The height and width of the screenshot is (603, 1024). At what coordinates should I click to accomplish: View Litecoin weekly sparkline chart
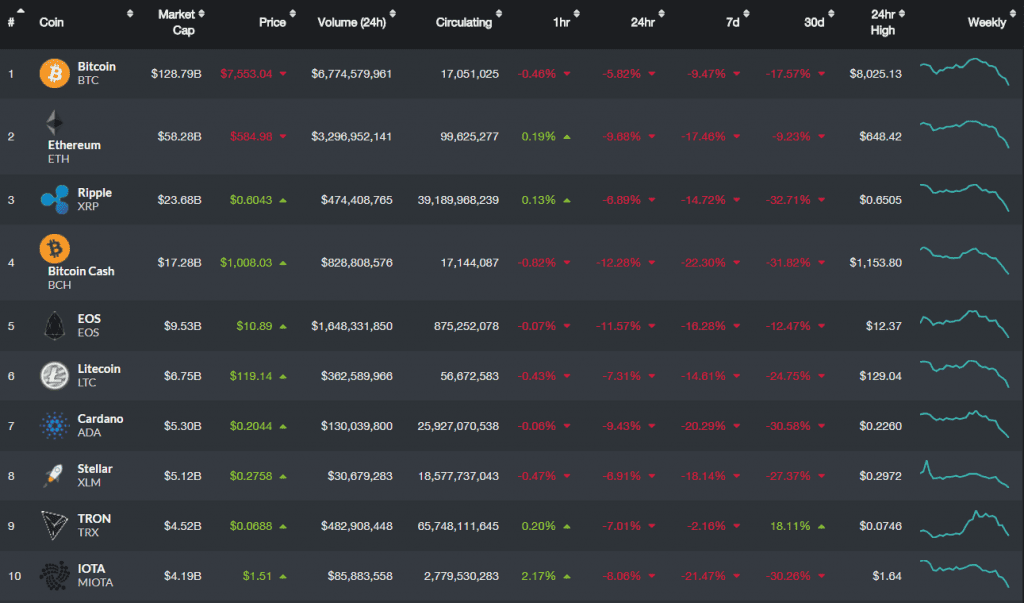pyautogui.click(x=965, y=374)
